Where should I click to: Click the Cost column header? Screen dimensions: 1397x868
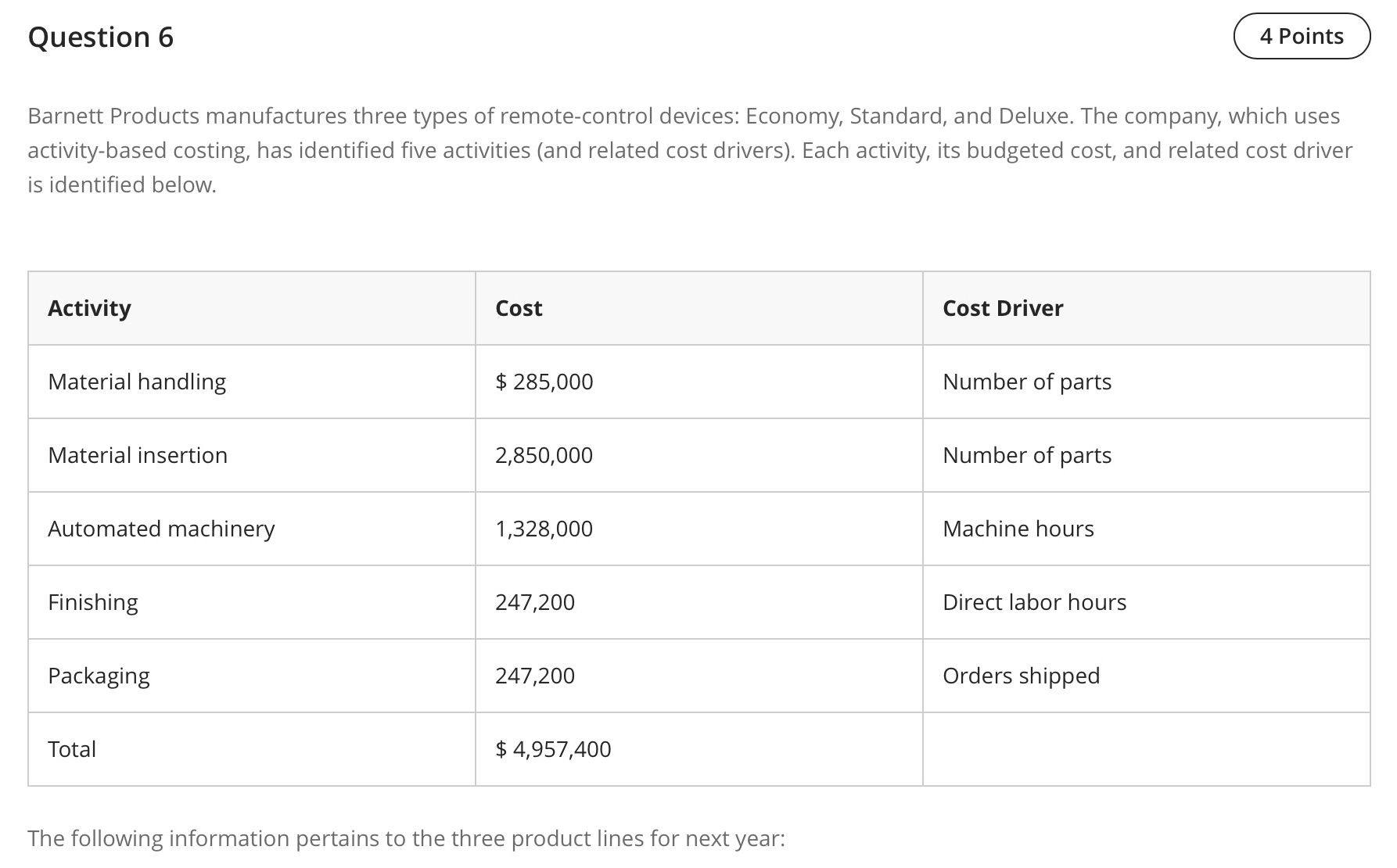[698, 308]
